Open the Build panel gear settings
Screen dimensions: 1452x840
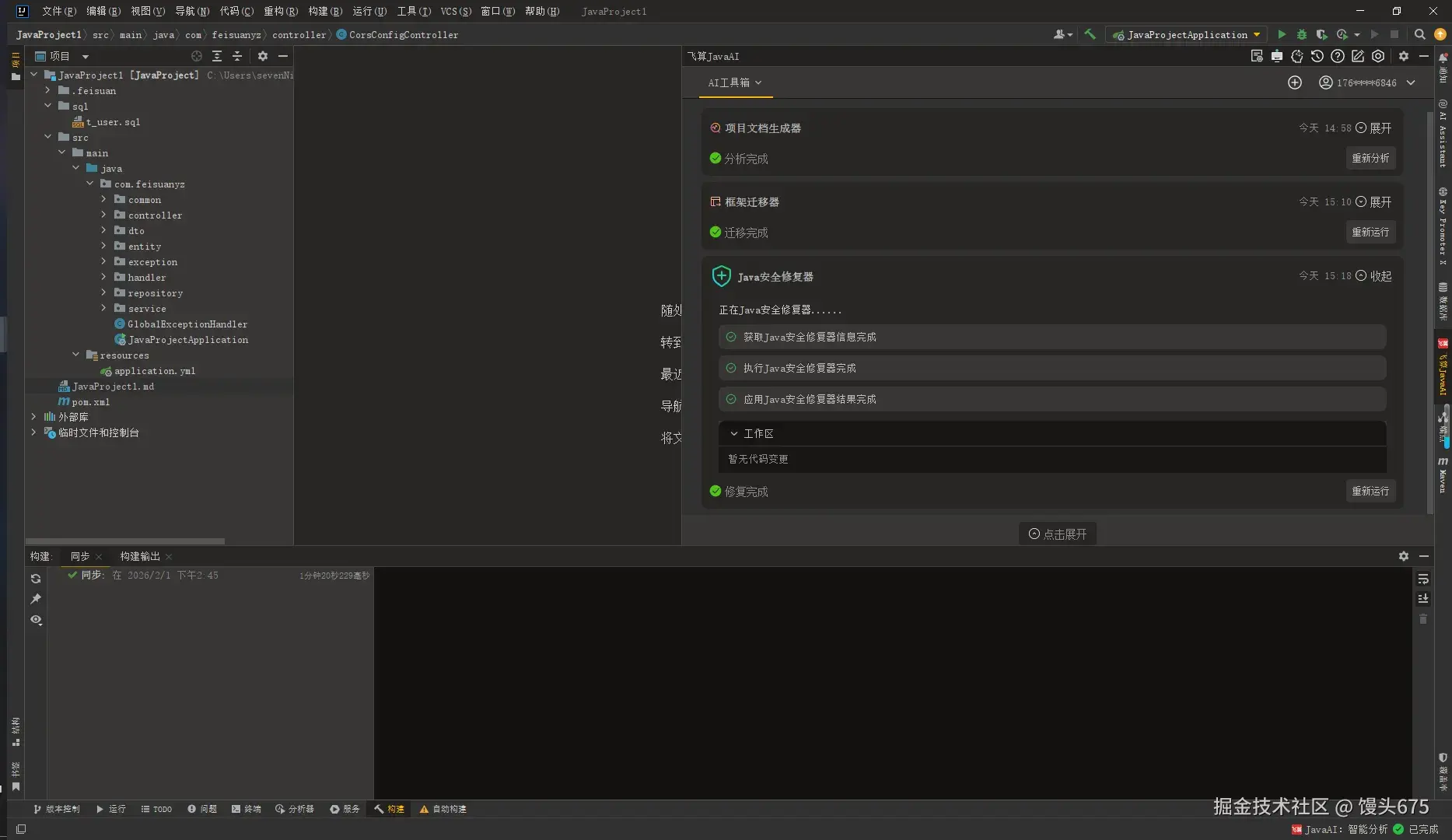coord(1404,556)
